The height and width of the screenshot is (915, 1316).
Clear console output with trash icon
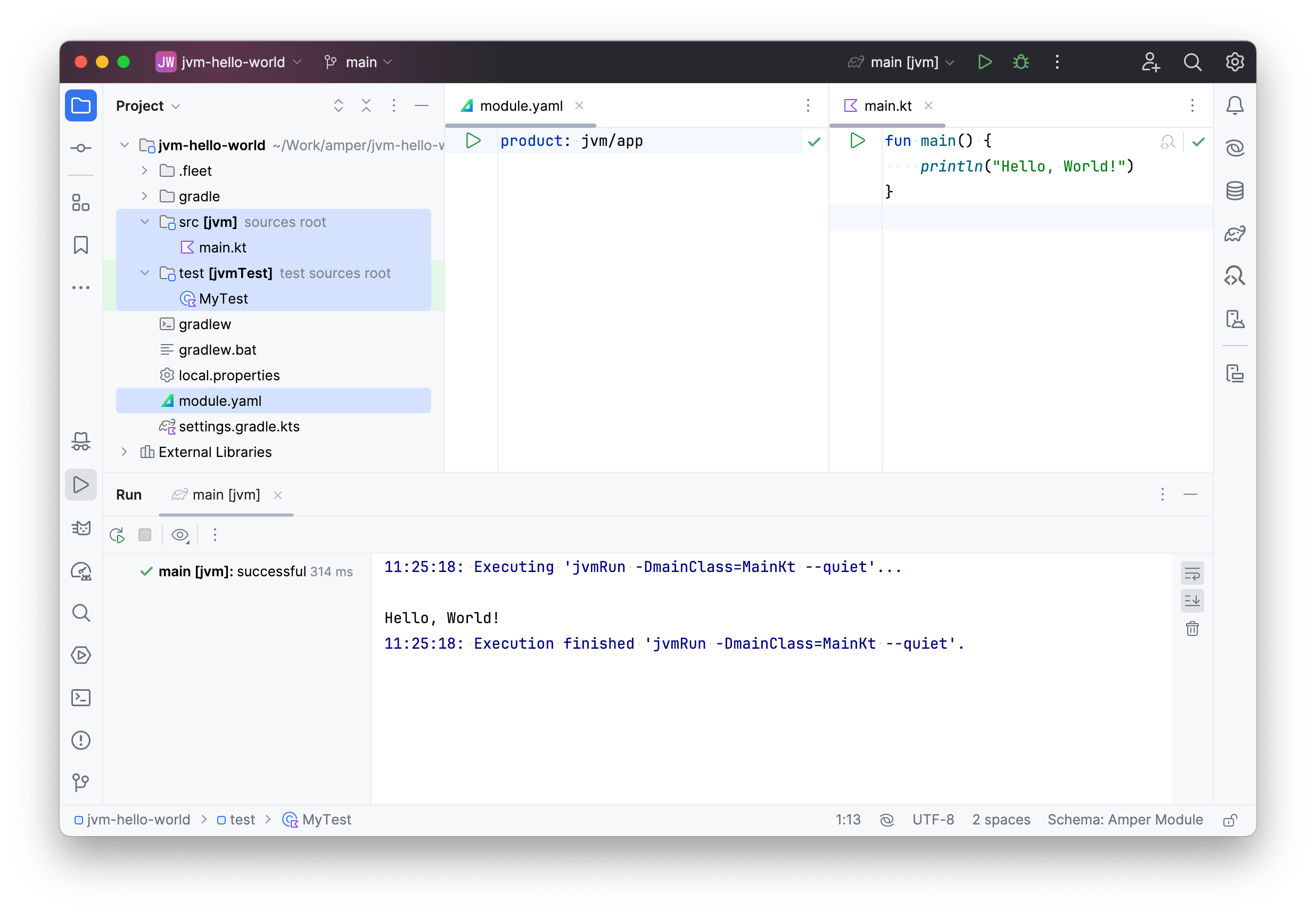(1191, 629)
